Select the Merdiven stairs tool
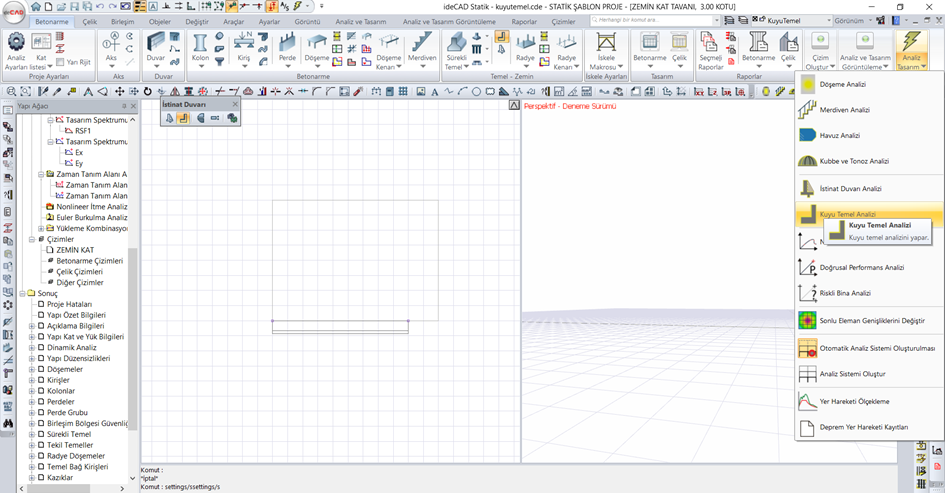 [x=421, y=43]
